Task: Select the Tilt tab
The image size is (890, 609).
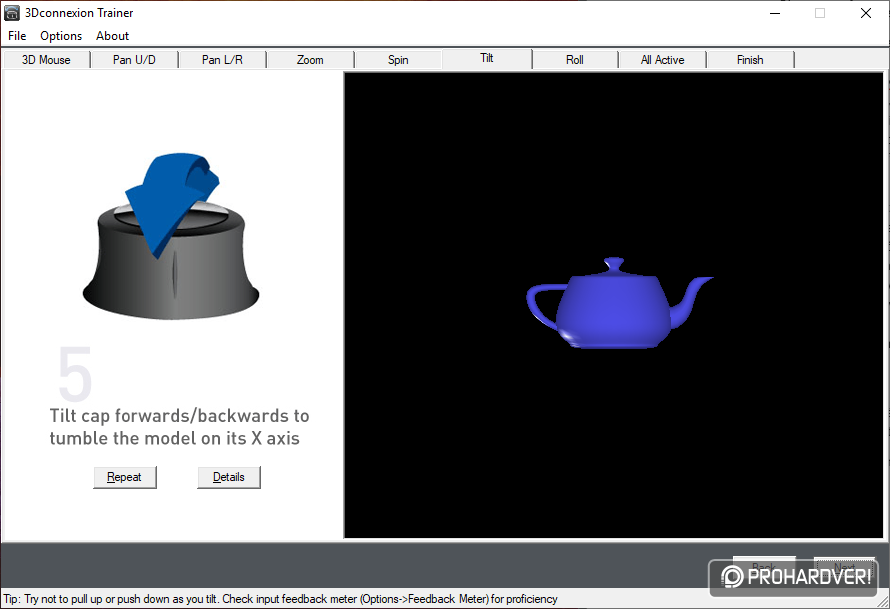Action: [486, 58]
